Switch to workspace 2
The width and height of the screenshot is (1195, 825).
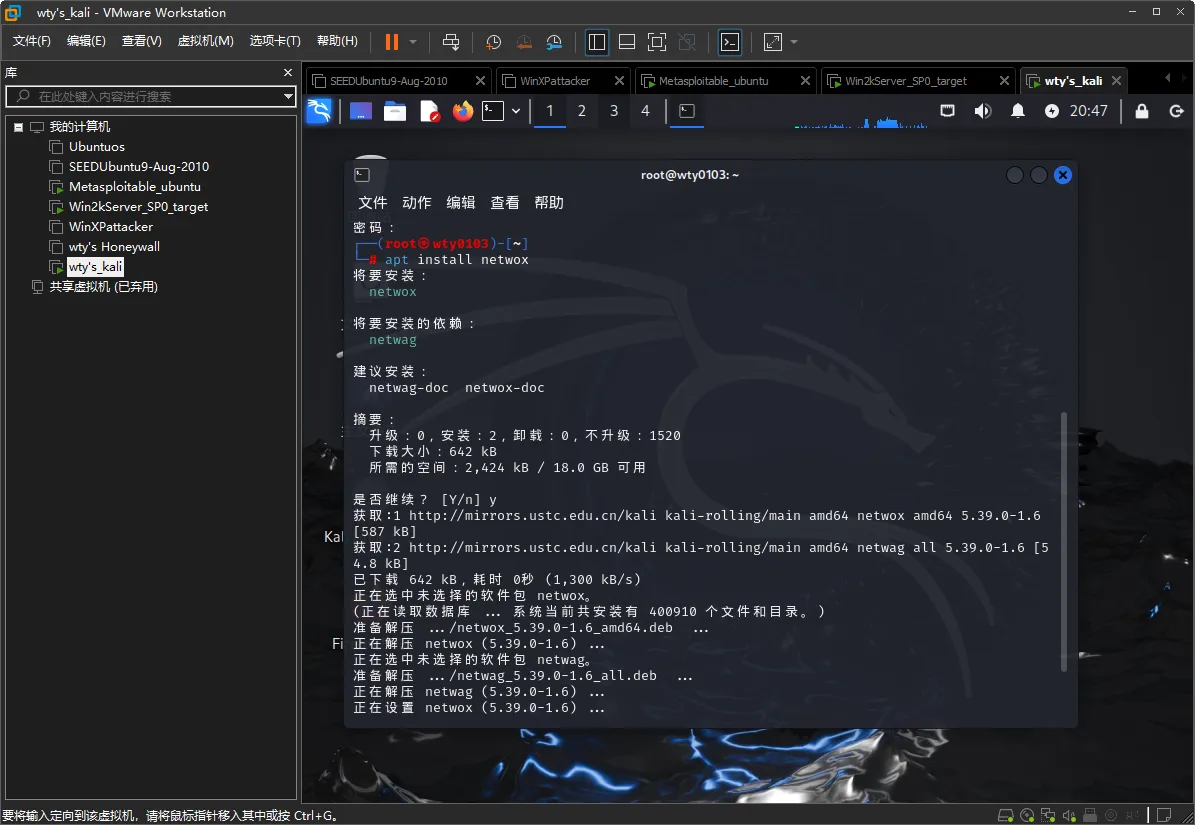point(581,111)
